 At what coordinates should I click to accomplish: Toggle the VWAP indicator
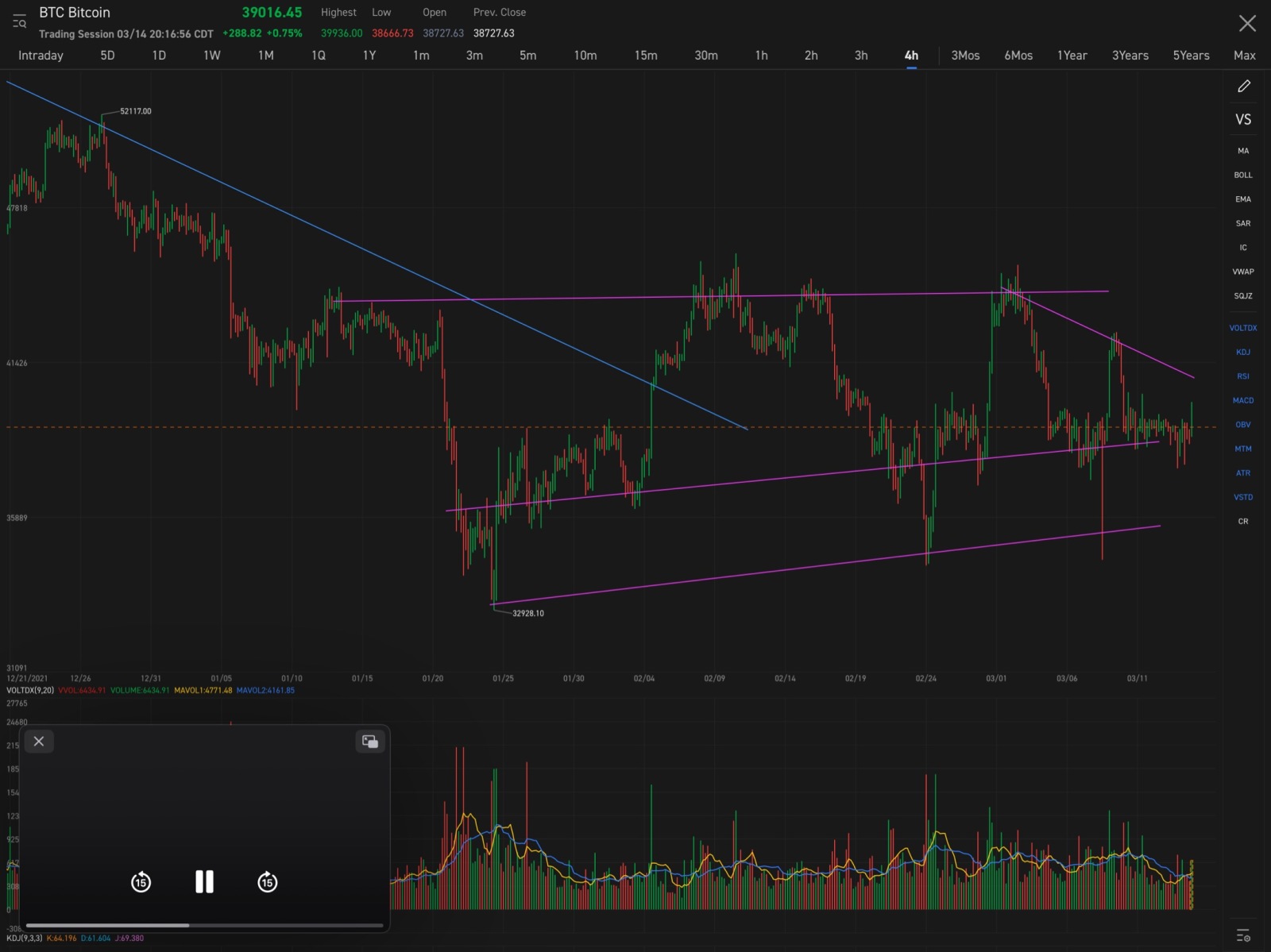pyautogui.click(x=1243, y=272)
